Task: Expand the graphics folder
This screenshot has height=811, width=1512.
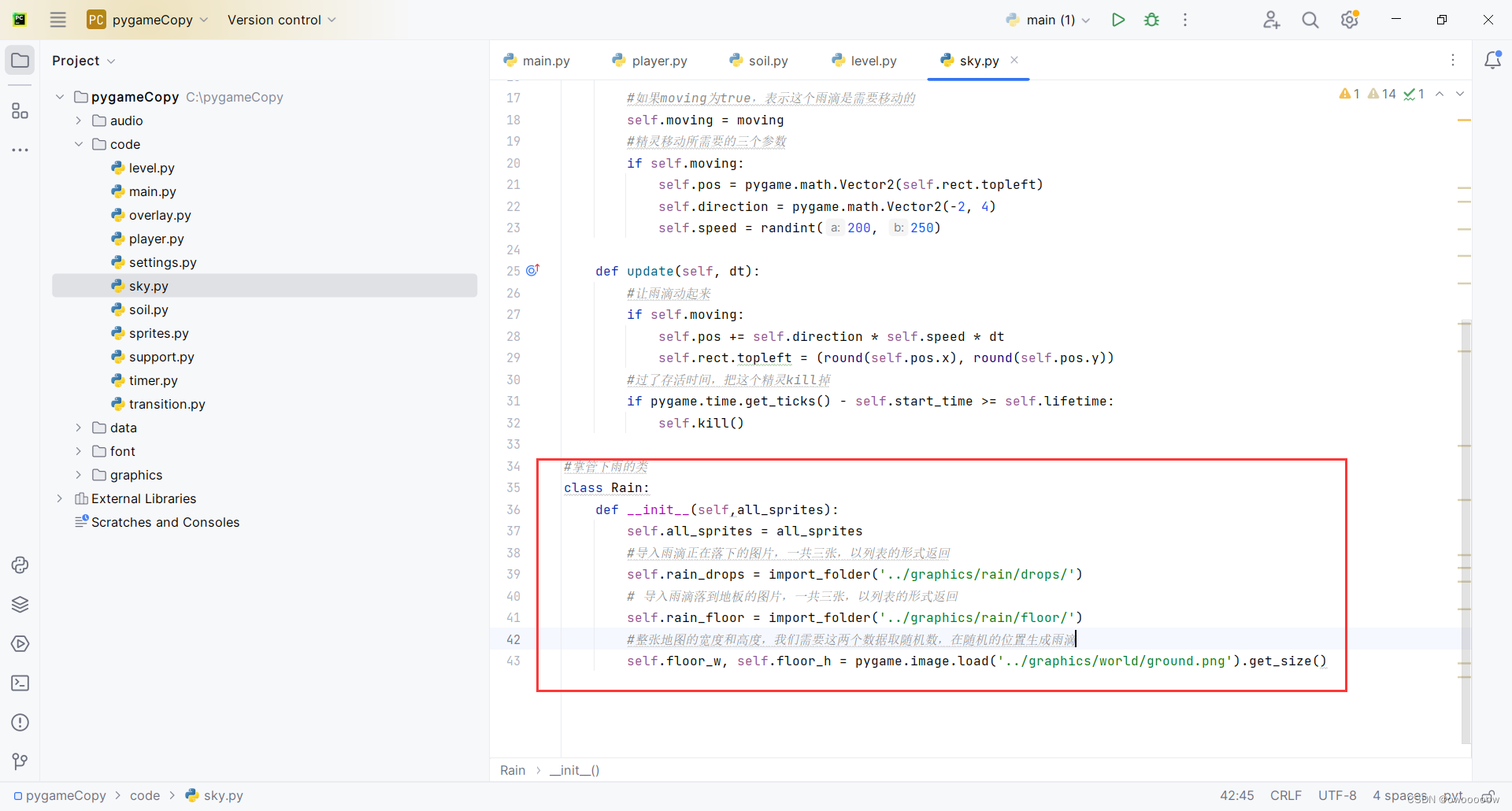Action: [x=79, y=475]
